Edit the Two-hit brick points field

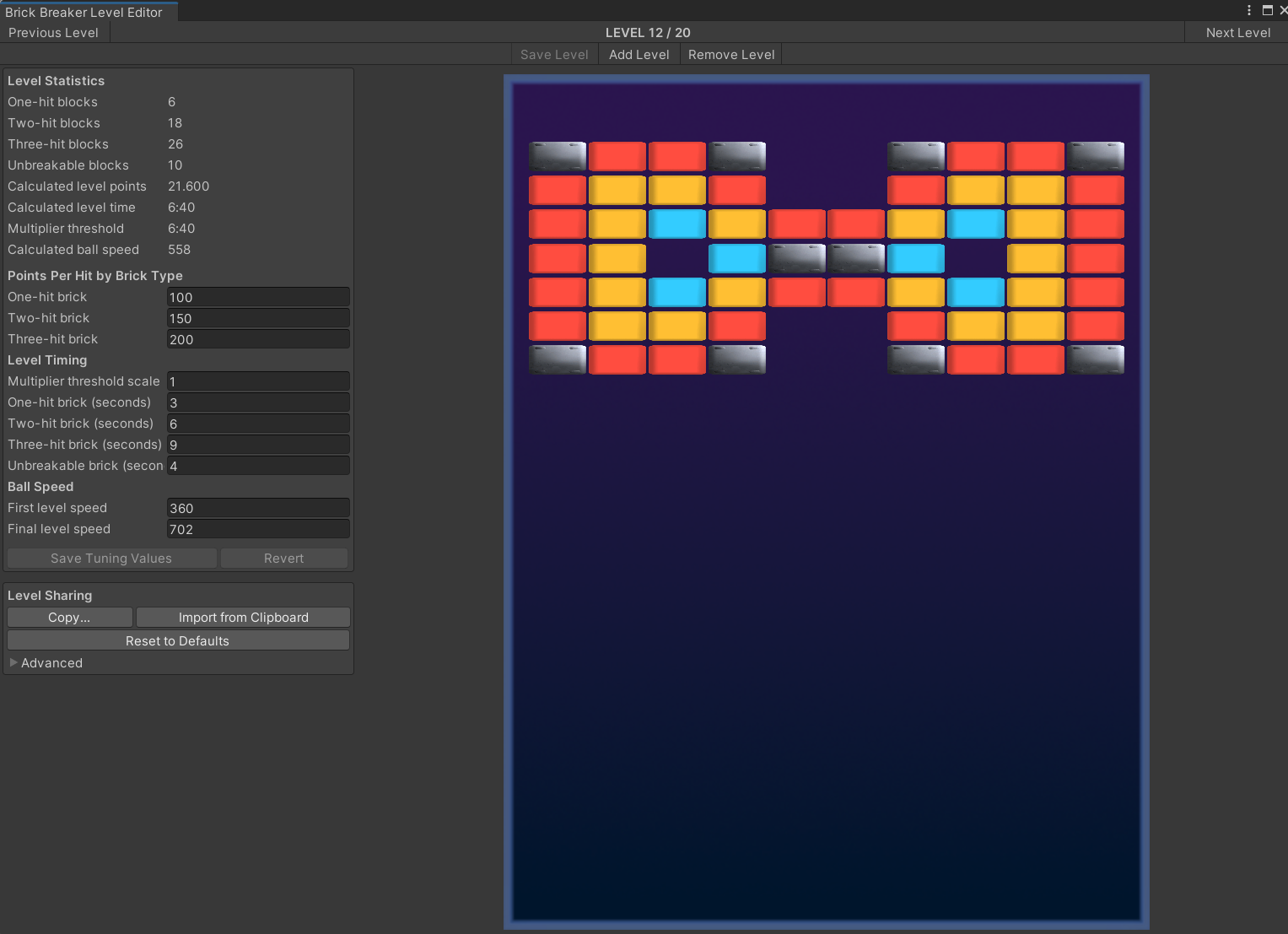point(258,318)
